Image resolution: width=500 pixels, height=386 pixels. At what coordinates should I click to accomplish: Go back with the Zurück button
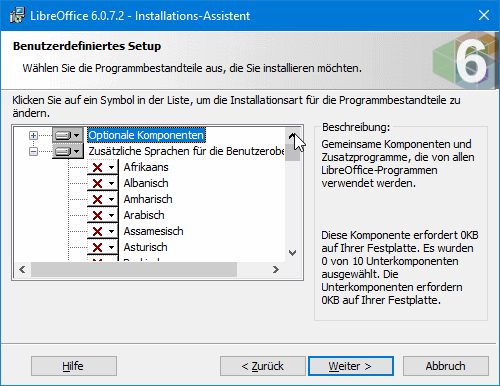point(263,366)
